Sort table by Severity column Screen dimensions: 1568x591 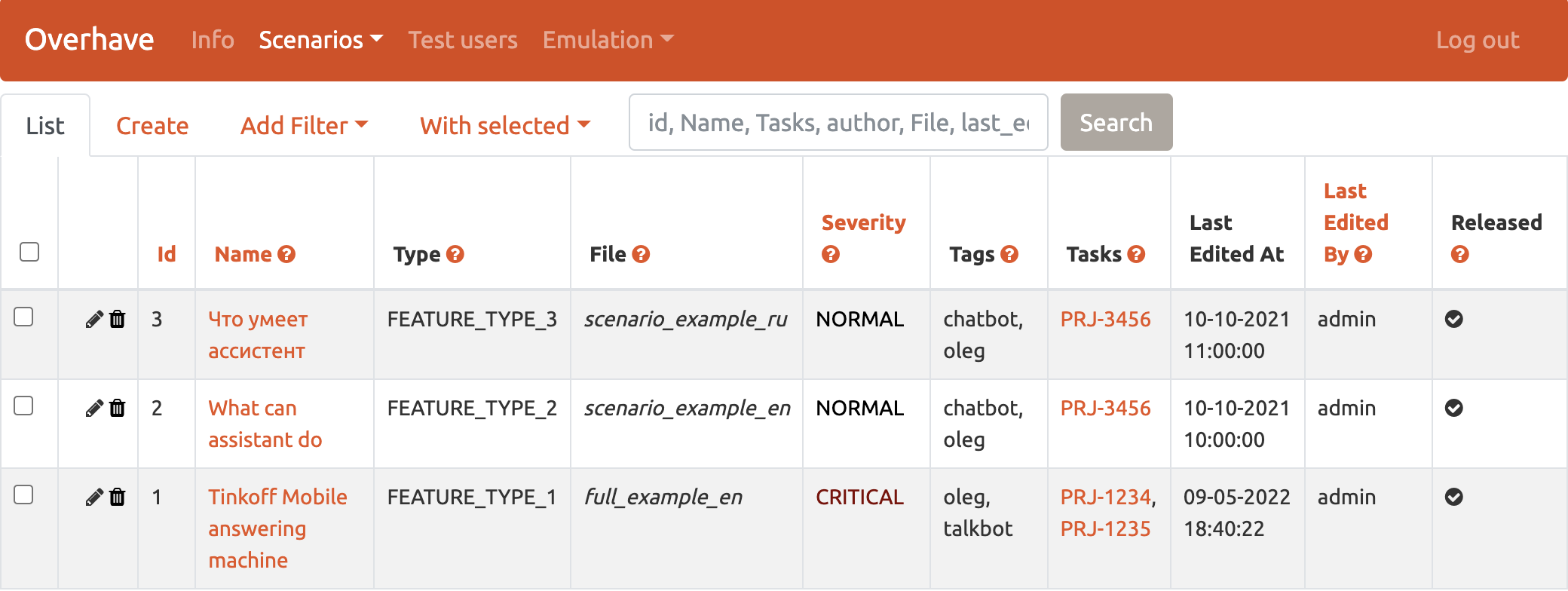(x=864, y=222)
